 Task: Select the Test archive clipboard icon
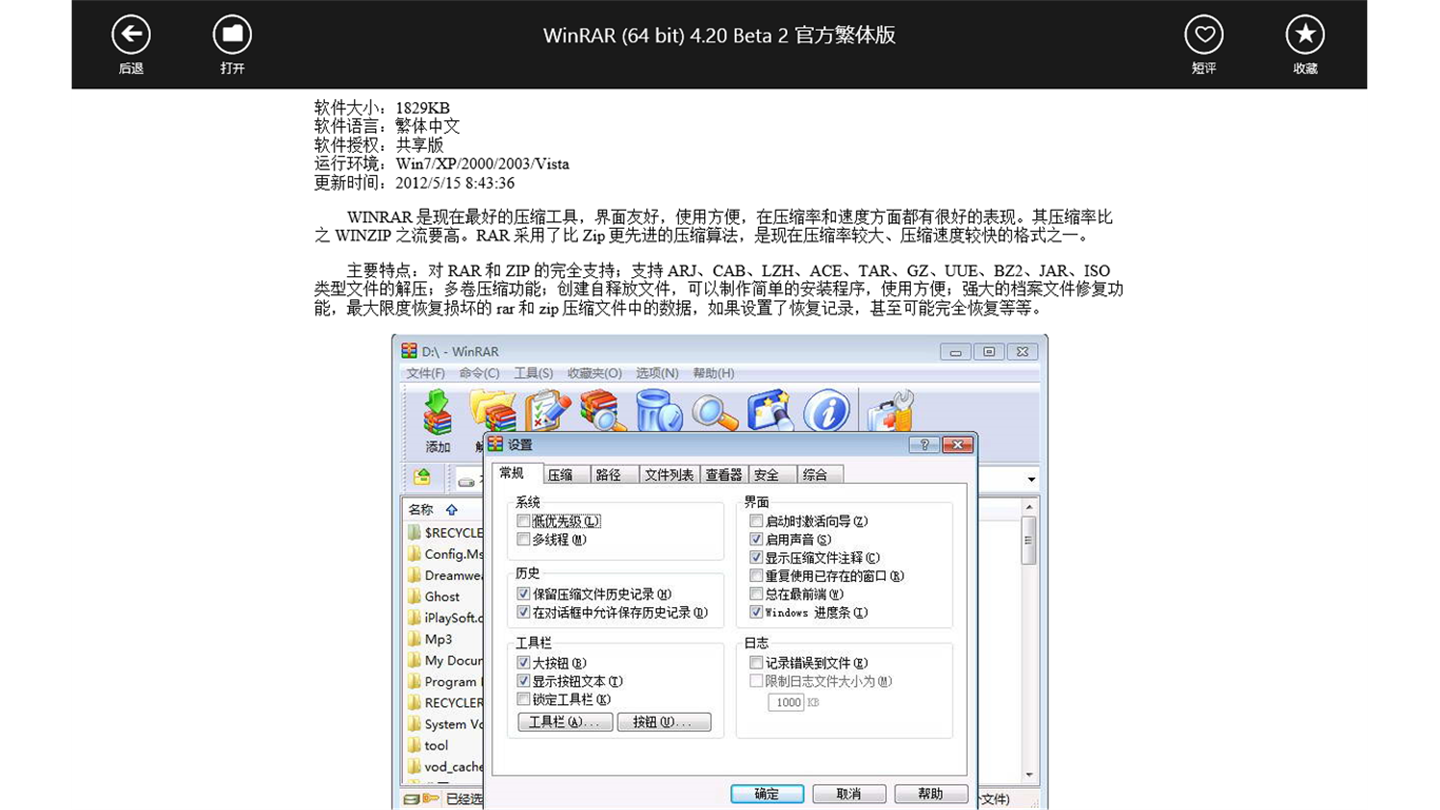click(x=547, y=412)
